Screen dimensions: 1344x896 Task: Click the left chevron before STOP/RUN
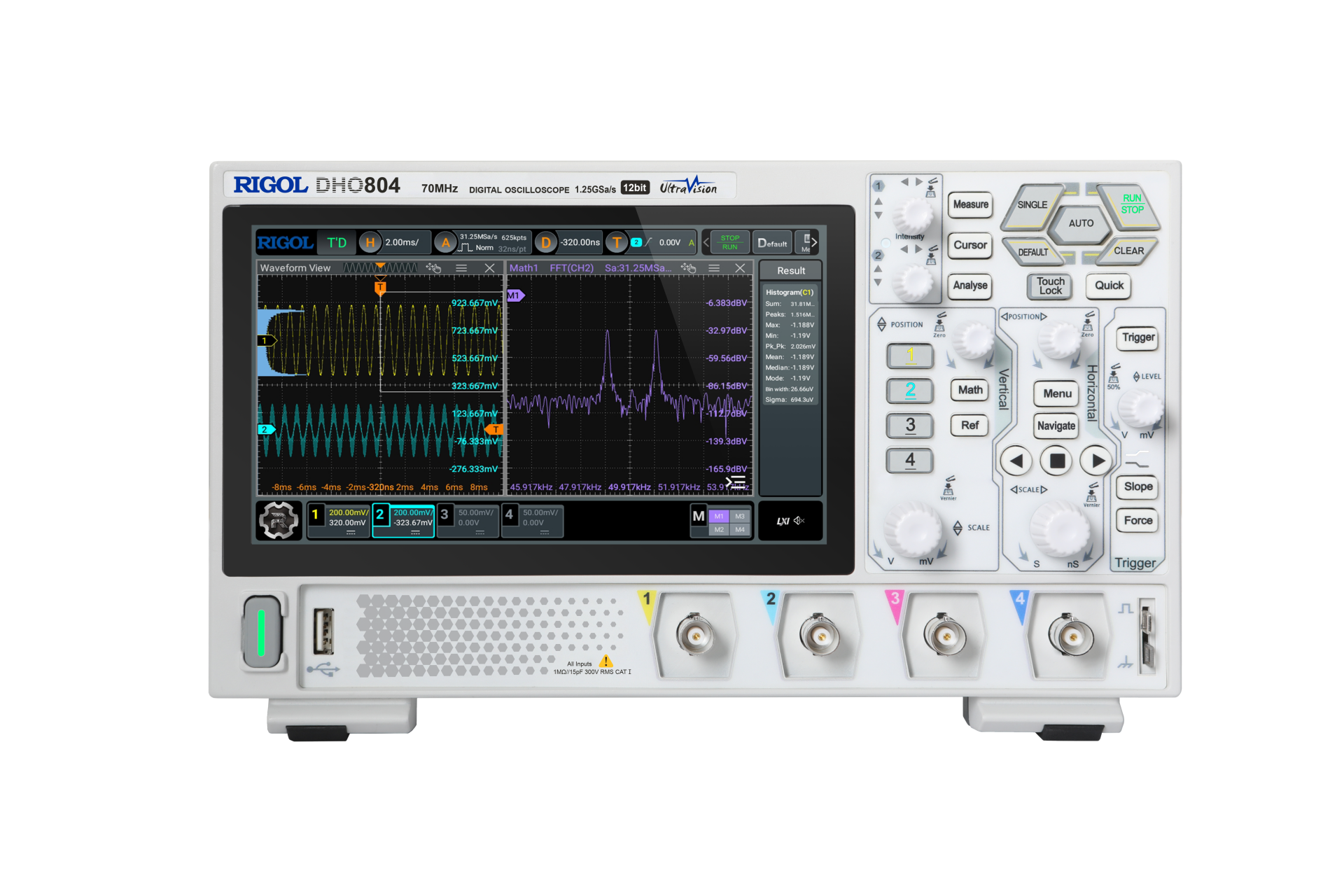click(706, 243)
